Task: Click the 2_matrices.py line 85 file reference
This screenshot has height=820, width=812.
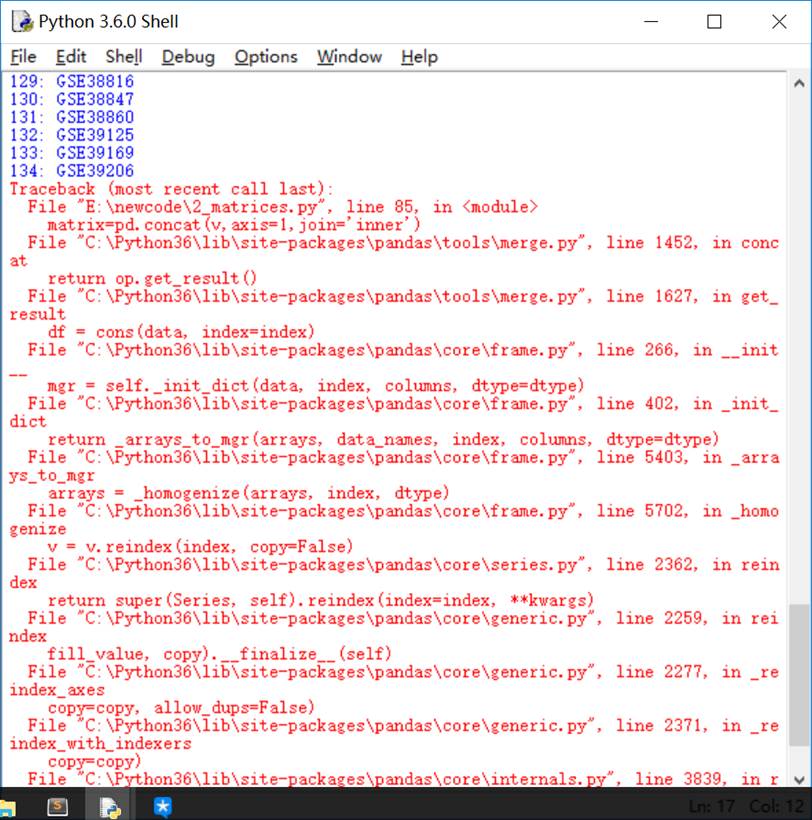Action: point(283,207)
